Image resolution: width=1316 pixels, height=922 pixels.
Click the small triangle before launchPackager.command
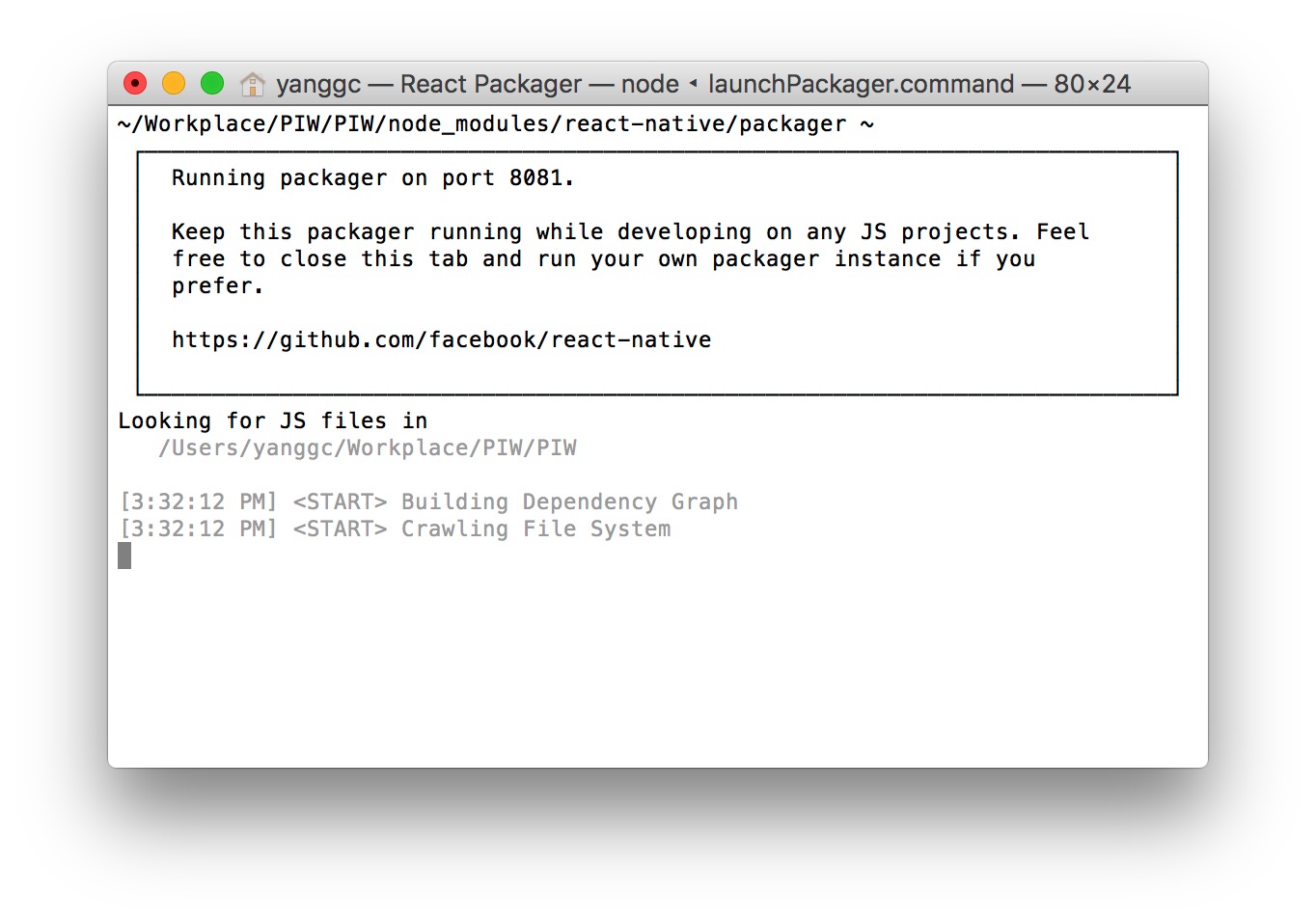[693, 84]
